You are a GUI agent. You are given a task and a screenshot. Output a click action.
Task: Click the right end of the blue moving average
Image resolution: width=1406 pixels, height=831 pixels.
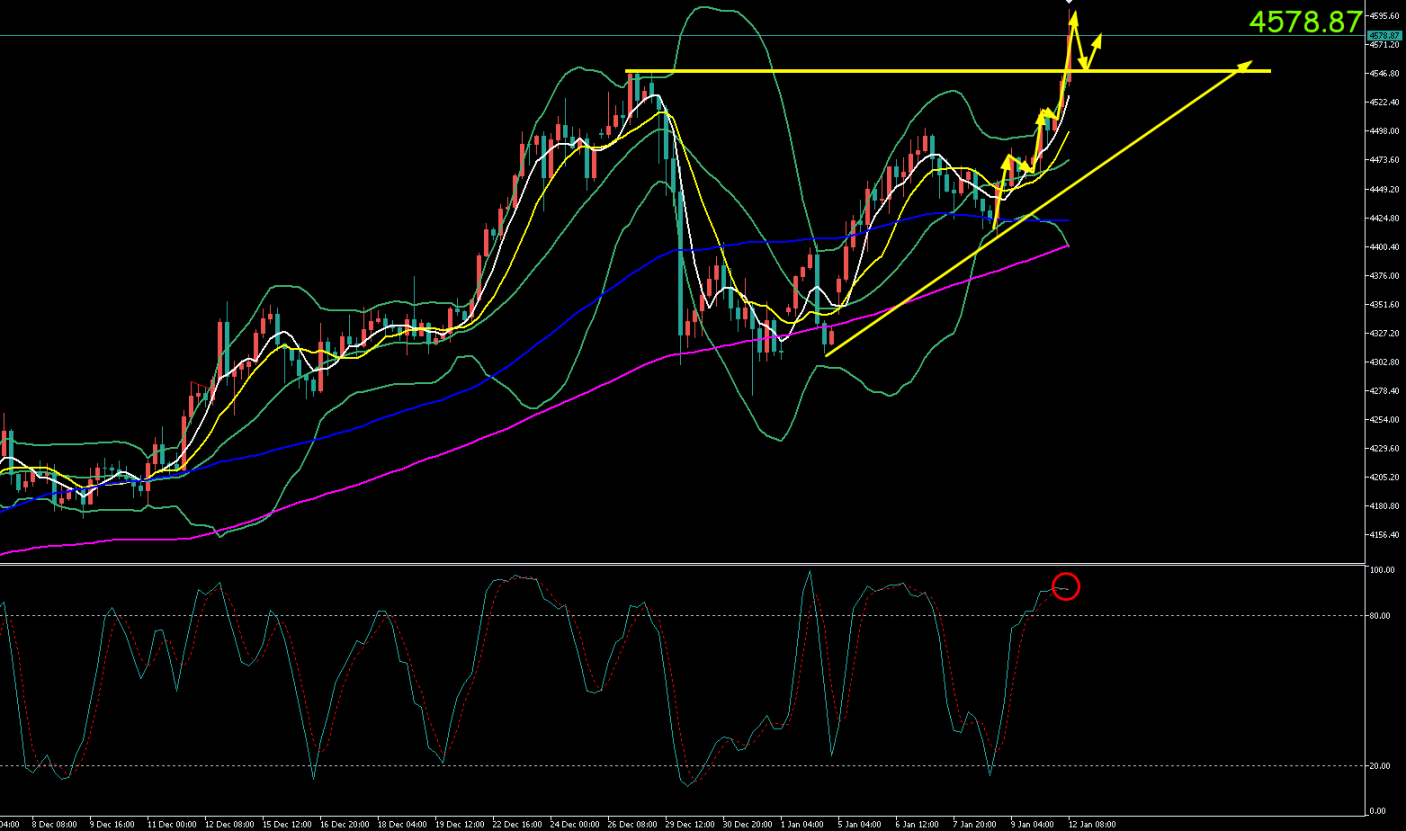[x=1067, y=221]
